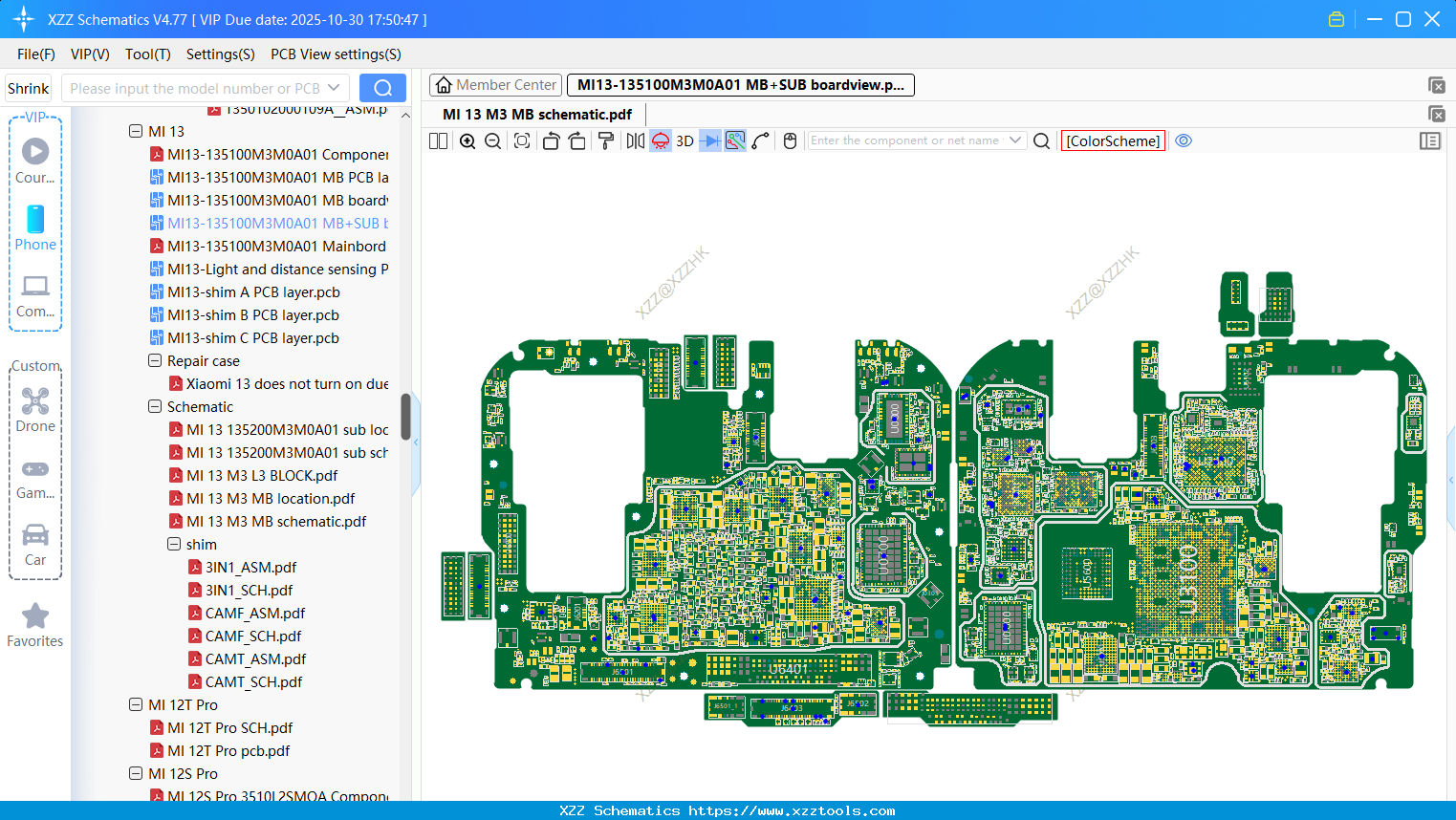Toggle the eye visibility icon beside ColorScheme

click(1184, 140)
